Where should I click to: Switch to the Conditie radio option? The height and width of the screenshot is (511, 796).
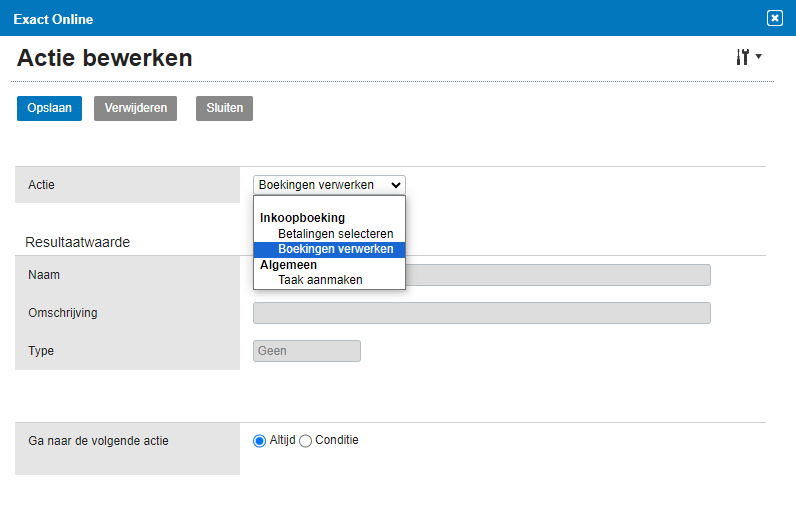click(306, 441)
